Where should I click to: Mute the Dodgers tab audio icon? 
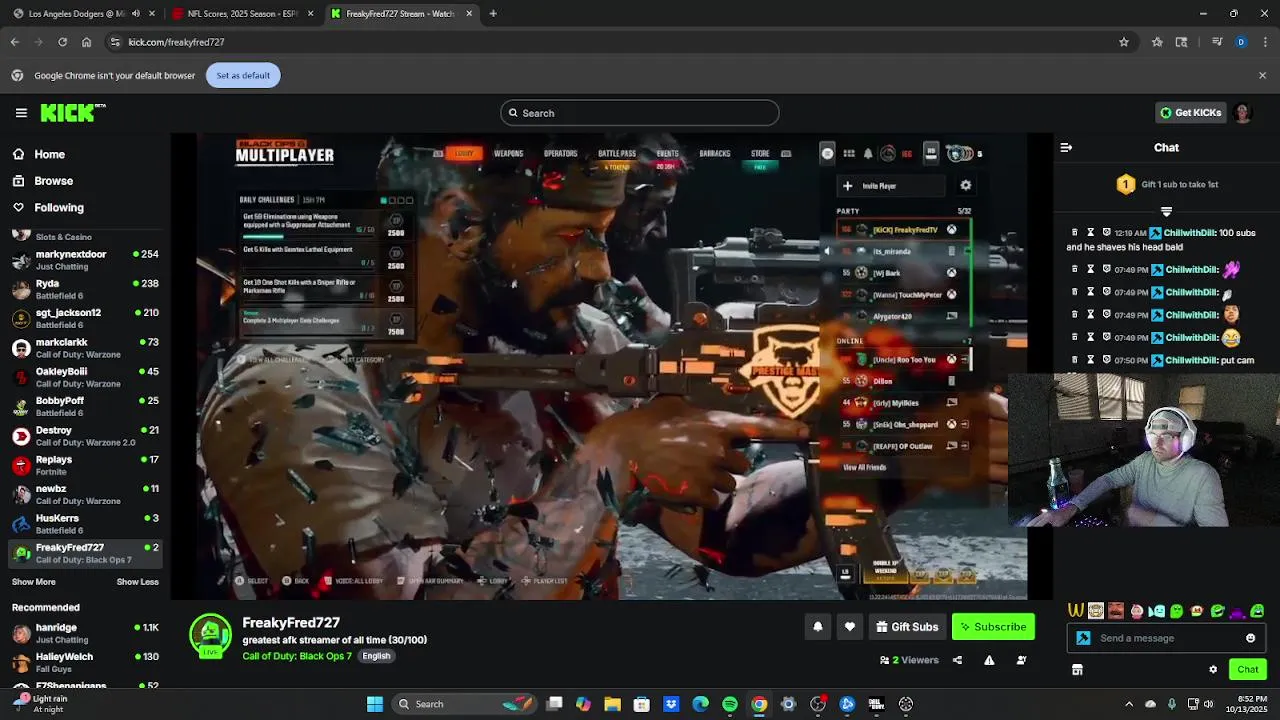tap(136, 14)
